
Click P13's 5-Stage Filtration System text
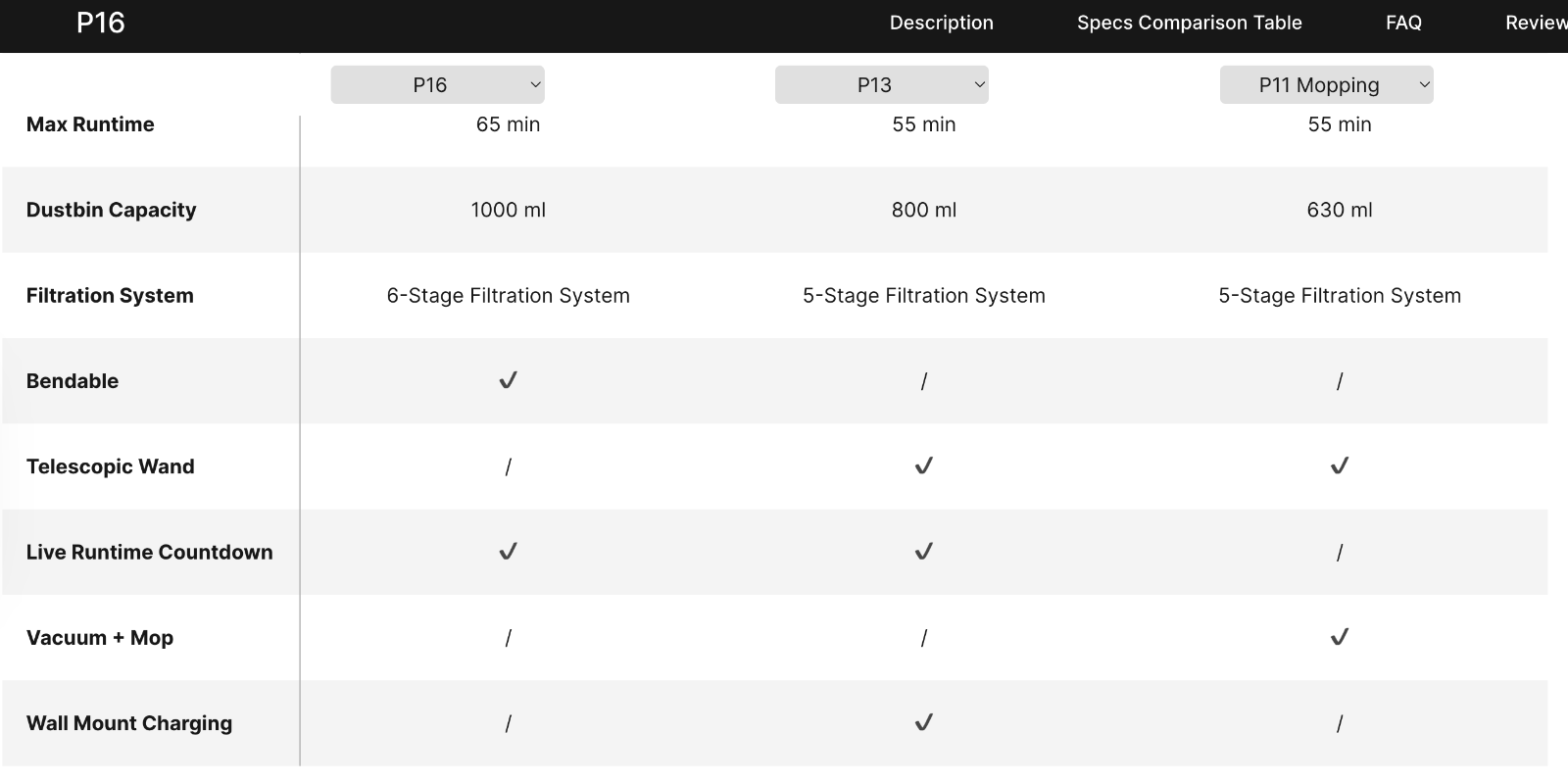point(923,296)
